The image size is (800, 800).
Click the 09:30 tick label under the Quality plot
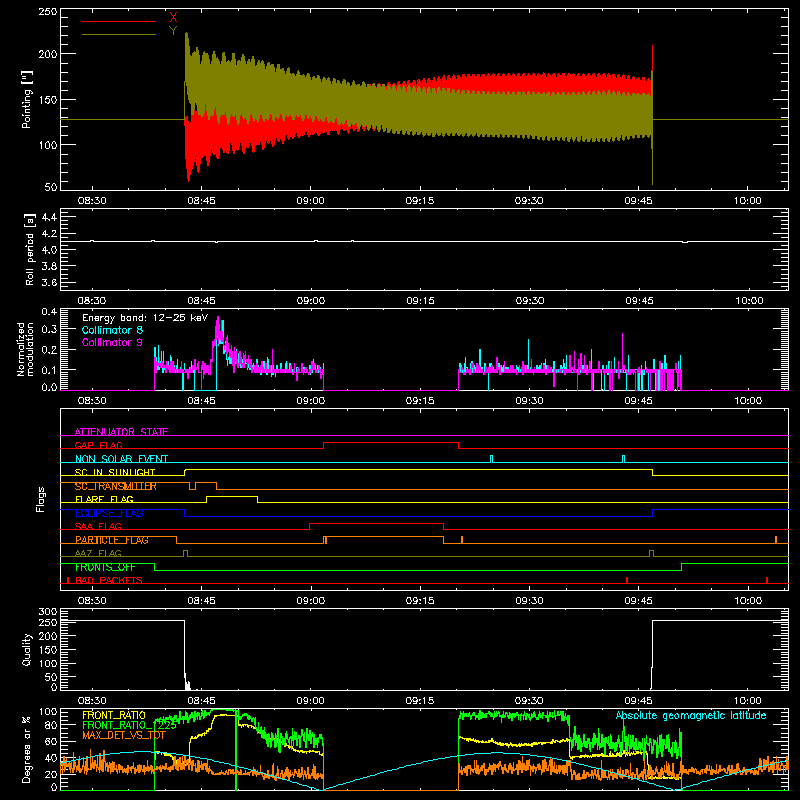pos(529,701)
